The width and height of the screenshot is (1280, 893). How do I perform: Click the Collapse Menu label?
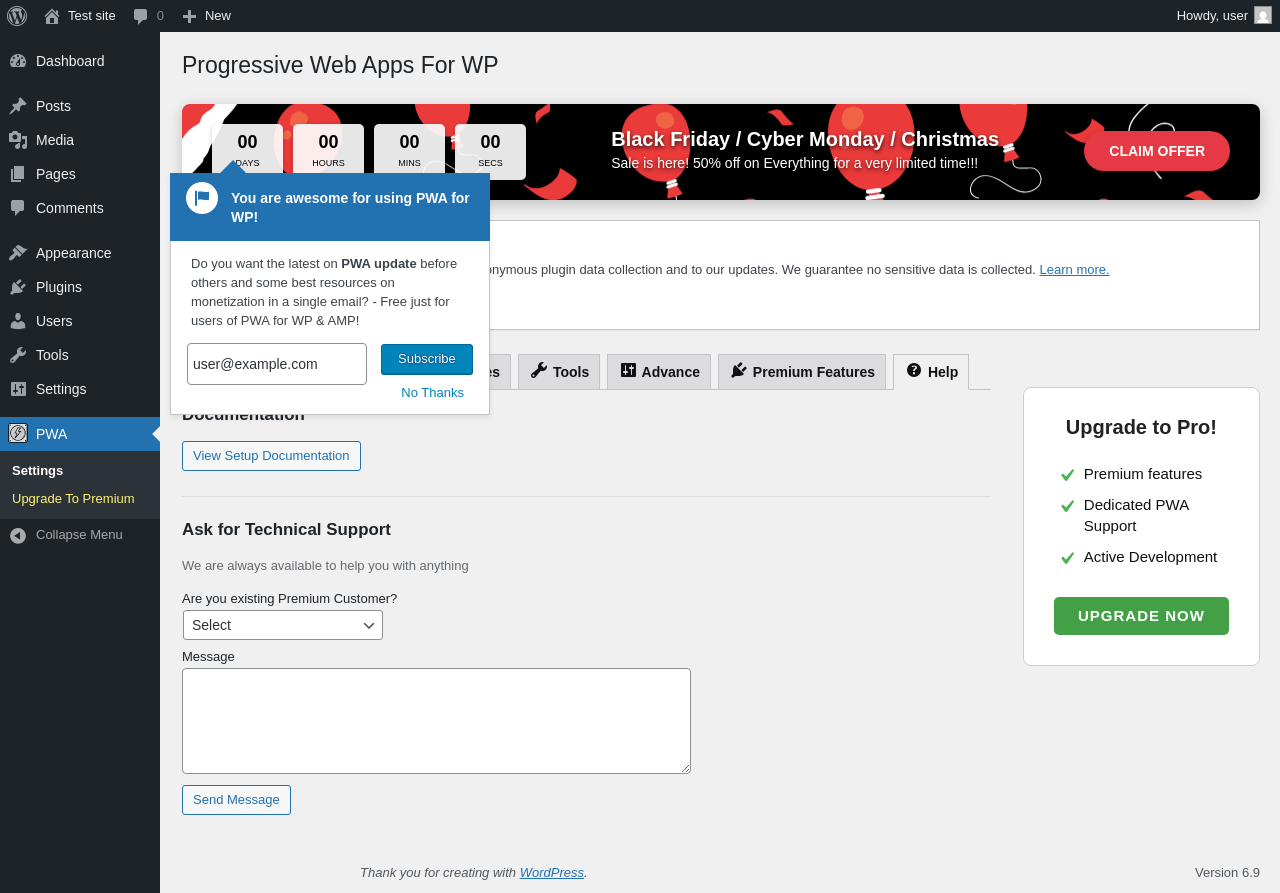click(79, 535)
